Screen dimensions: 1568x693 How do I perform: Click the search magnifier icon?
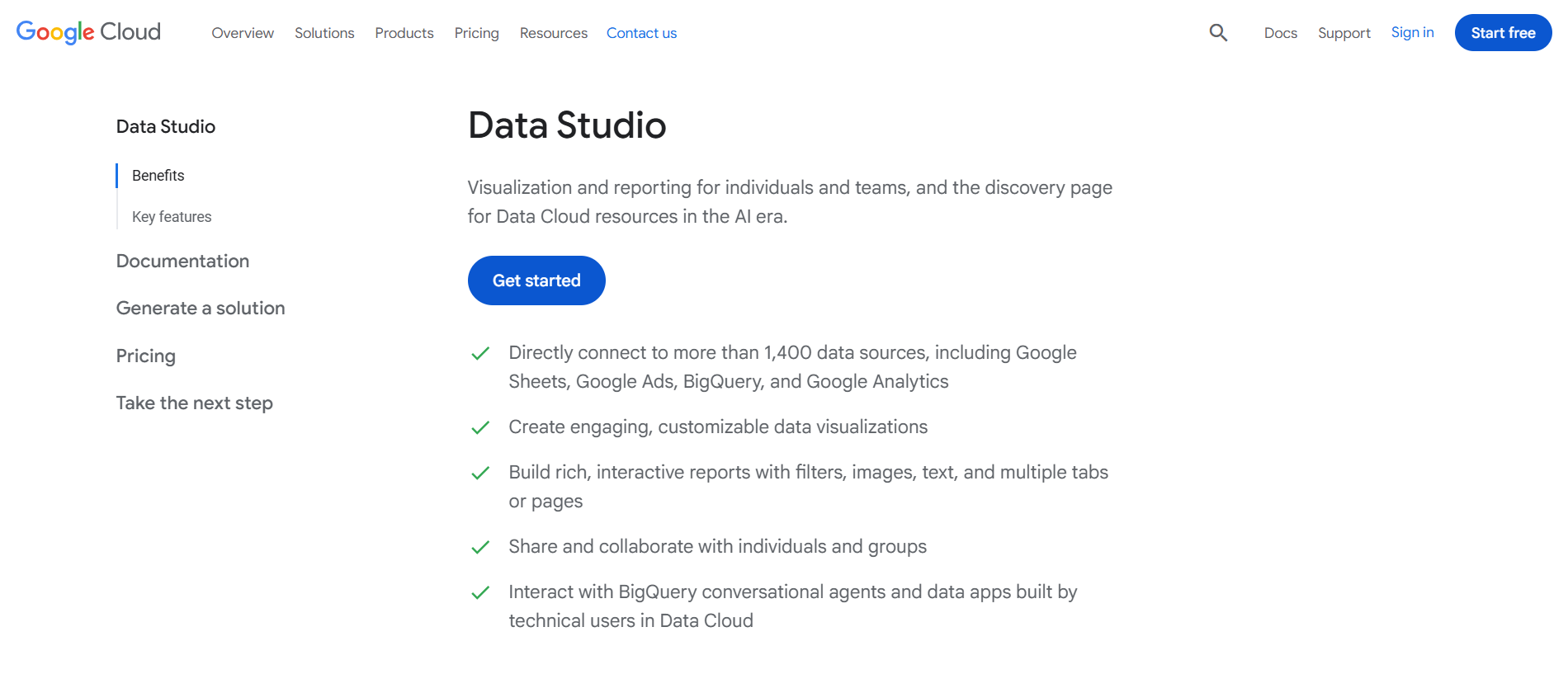1218,33
